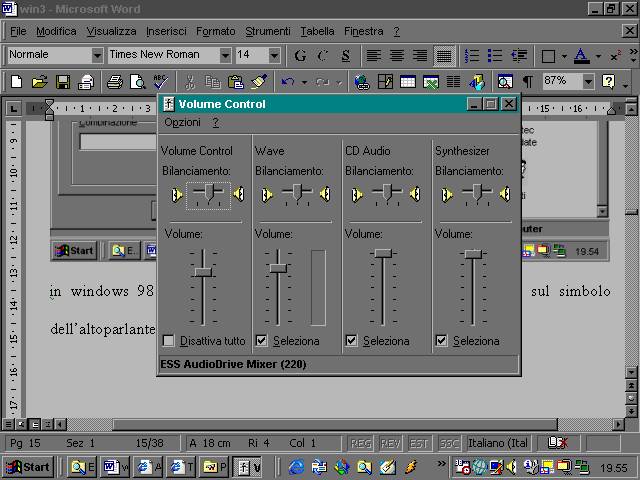Toggle SSC overtype indicator
The image size is (640, 480).
pyautogui.click(x=449, y=443)
